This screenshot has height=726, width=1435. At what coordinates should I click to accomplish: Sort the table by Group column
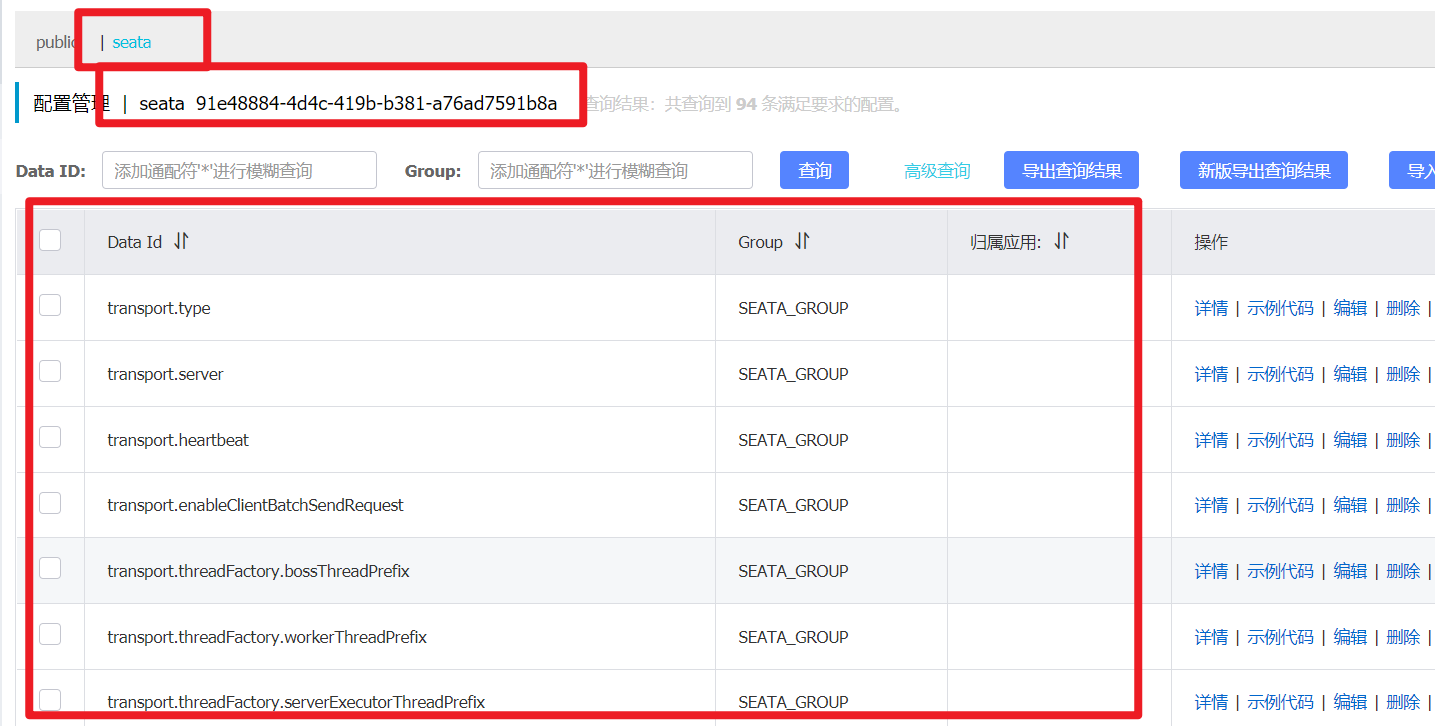(x=802, y=241)
